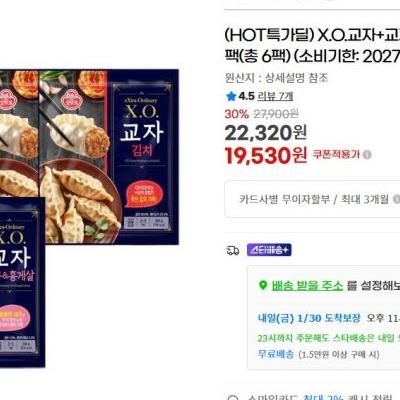400x400 pixels.
Task: Click the Ottogi logo on kimchi package
Action: (70, 99)
